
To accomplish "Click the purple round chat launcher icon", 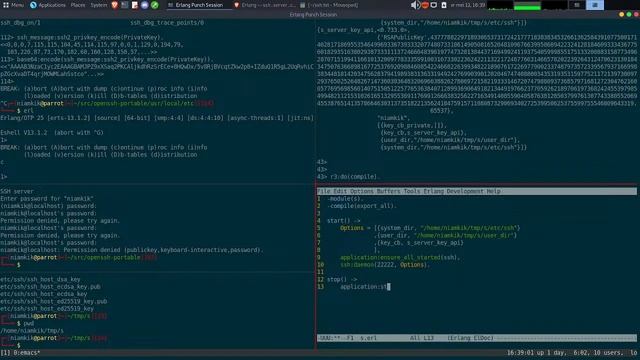I will [x=144, y=5].
